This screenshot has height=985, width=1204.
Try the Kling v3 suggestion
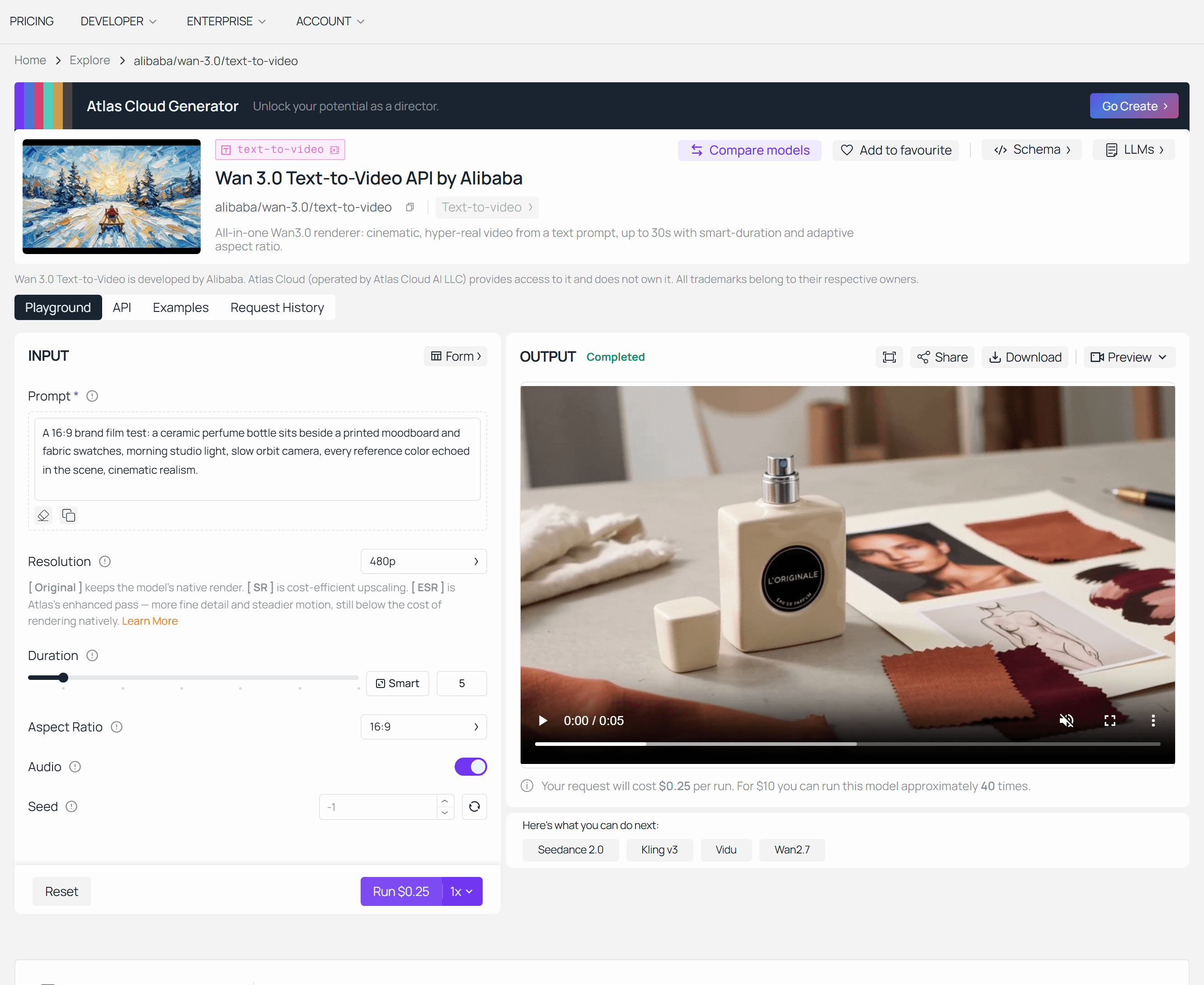click(659, 850)
